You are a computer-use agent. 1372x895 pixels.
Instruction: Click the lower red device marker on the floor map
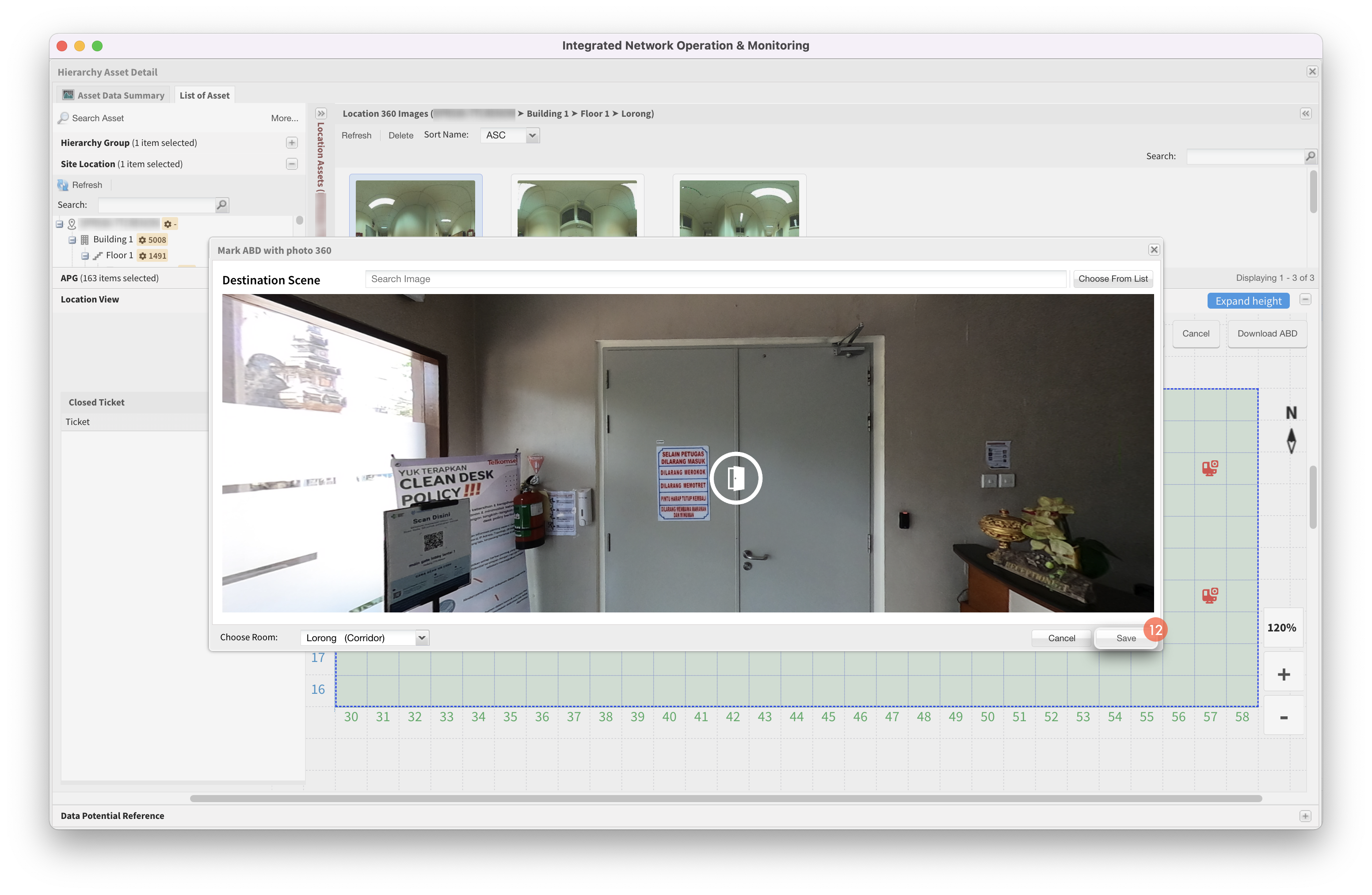click(1209, 595)
